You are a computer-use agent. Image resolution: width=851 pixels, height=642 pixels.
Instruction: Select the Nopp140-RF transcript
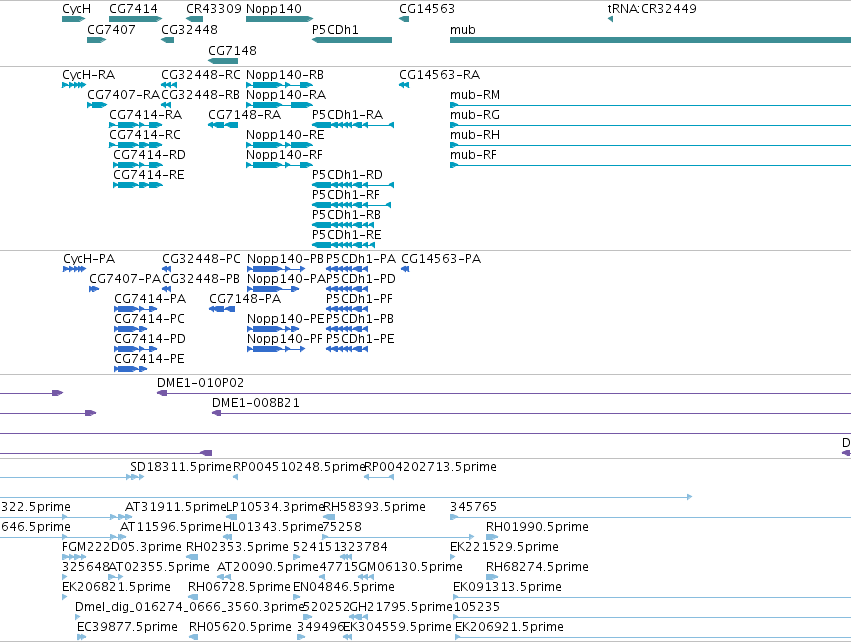pos(279,165)
